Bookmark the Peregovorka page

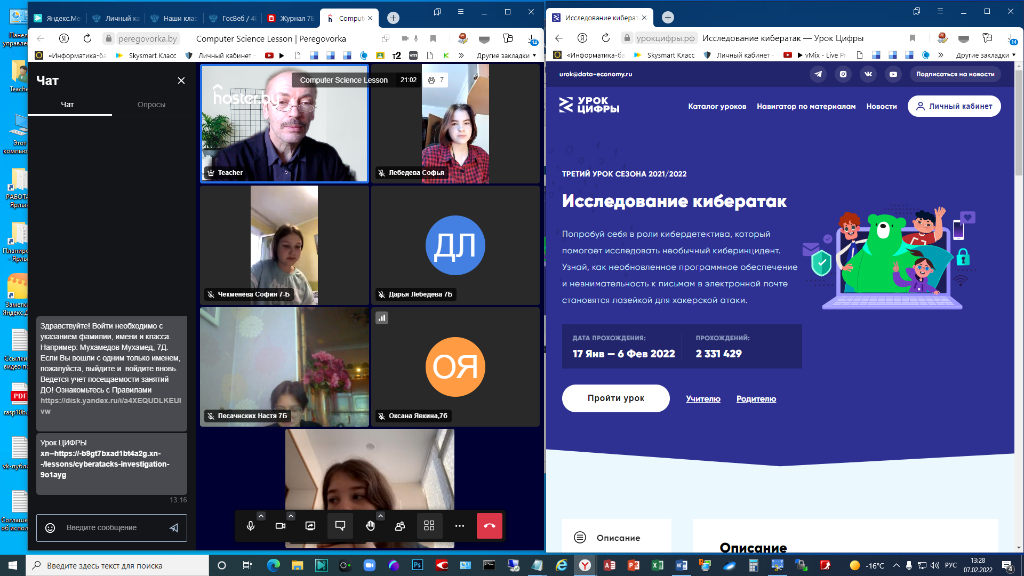(433, 39)
